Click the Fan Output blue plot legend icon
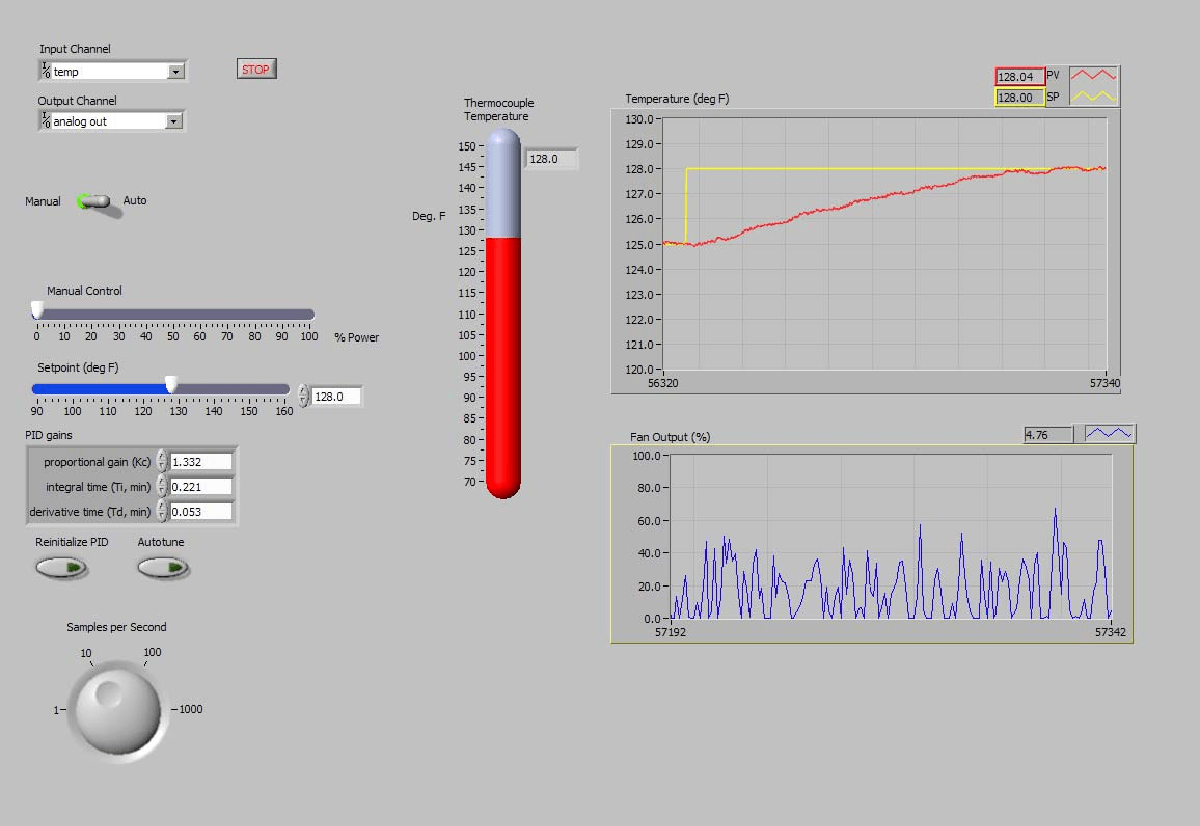 pyautogui.click(x=1110, y=434)
